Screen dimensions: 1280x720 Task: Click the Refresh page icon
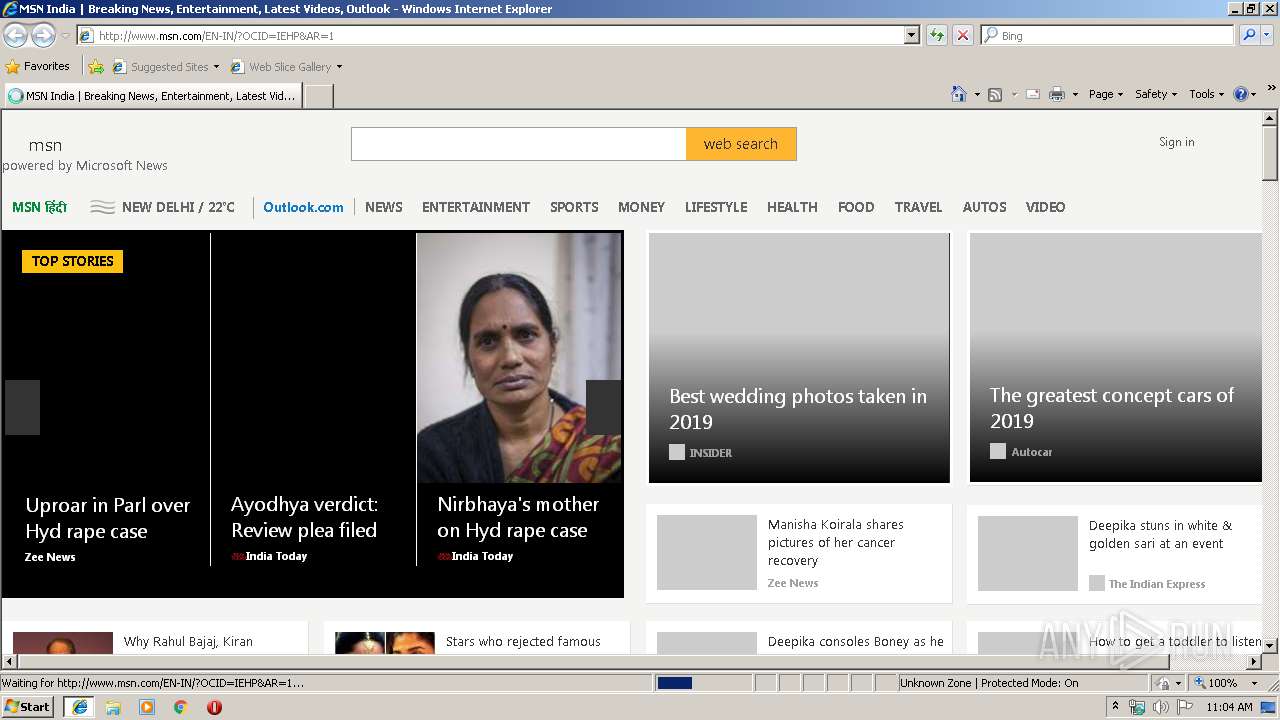[937, 35]
